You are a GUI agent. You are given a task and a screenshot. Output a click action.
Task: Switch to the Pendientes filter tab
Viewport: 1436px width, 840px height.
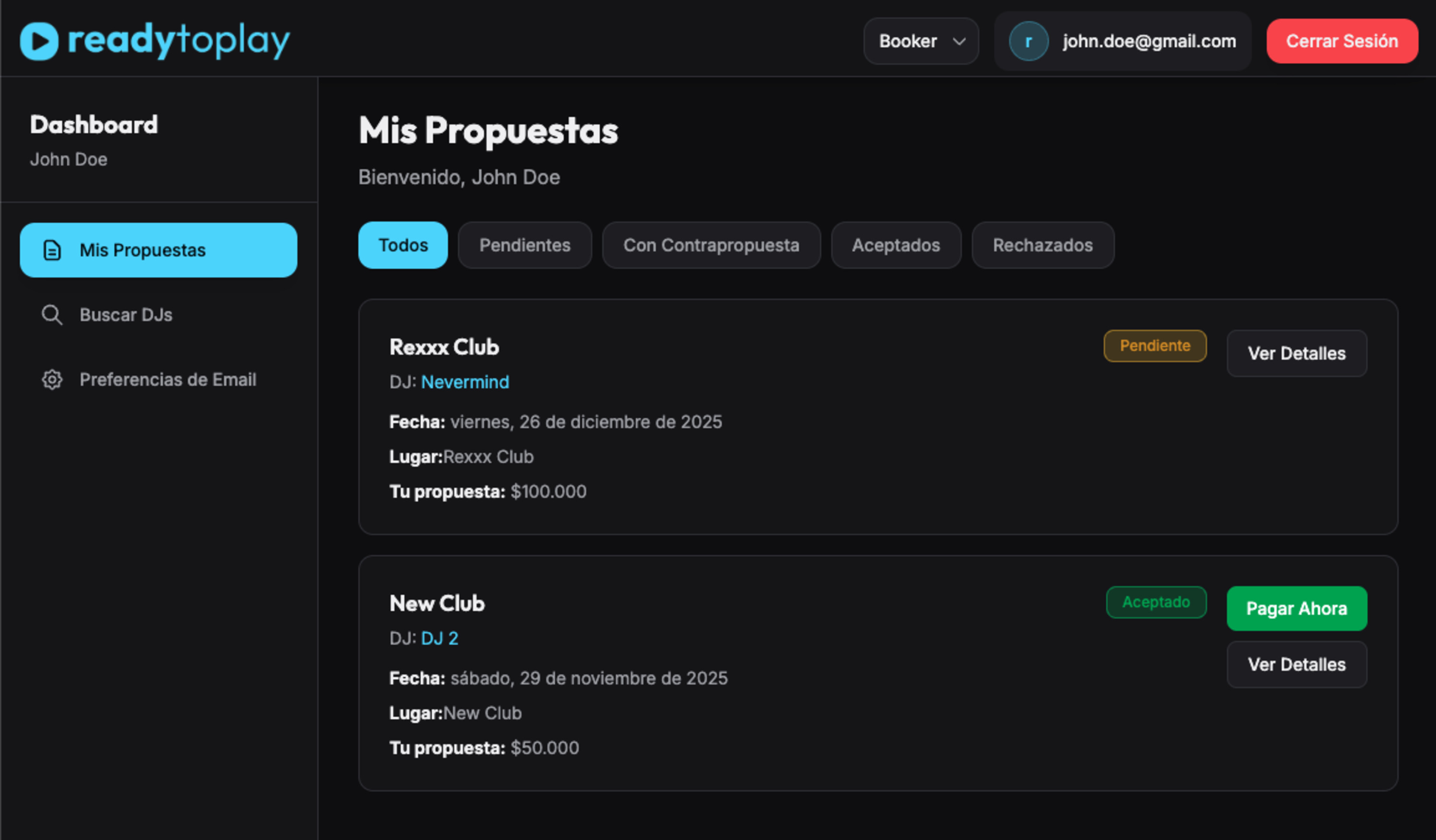[524, 245]
